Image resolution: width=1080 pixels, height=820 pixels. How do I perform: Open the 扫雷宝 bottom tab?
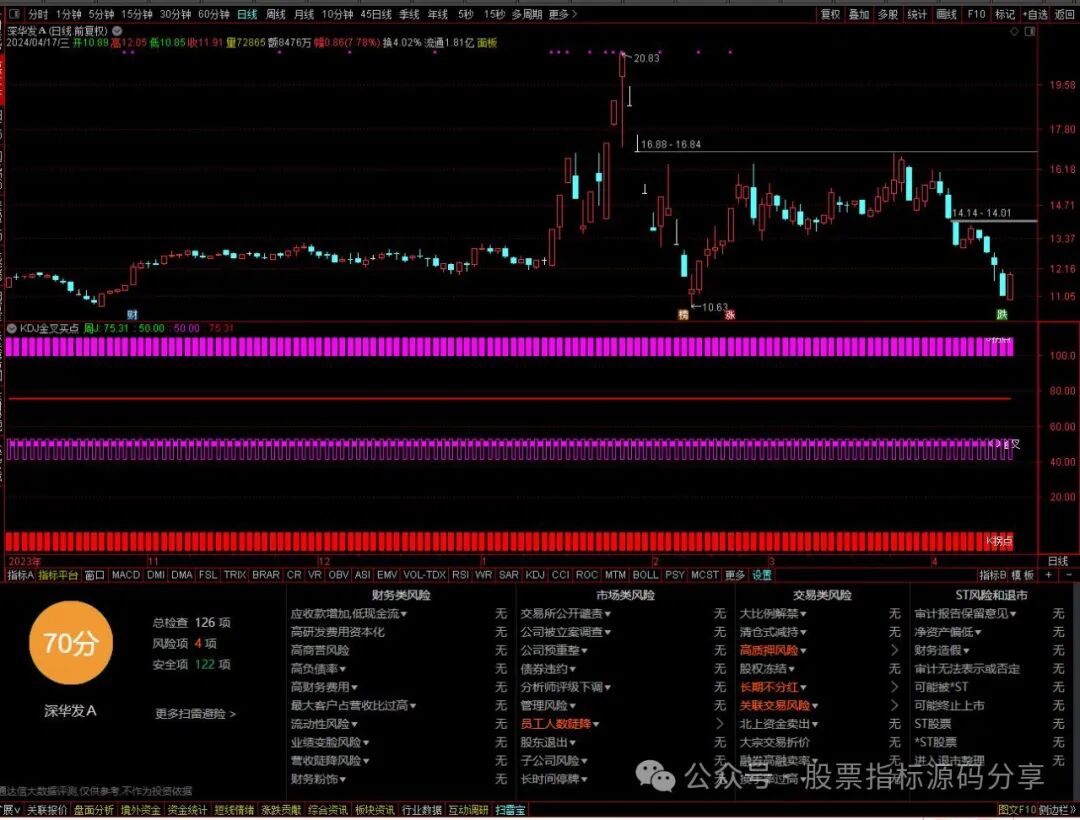[510, 810]
